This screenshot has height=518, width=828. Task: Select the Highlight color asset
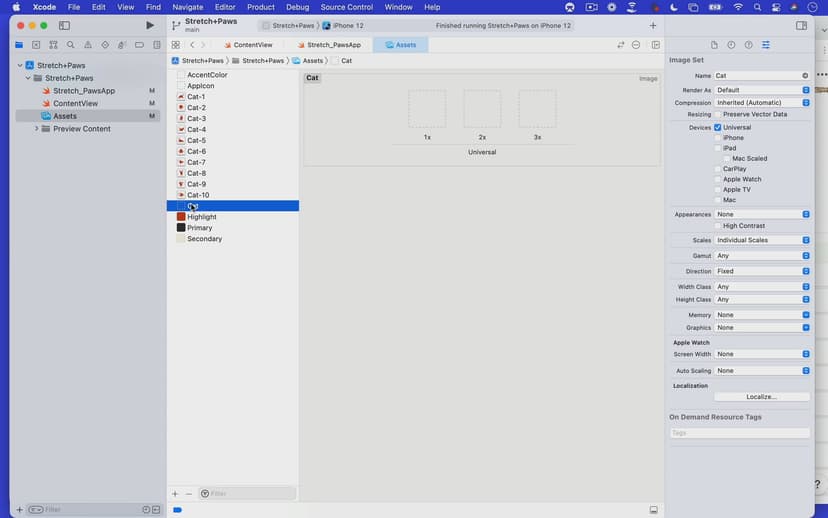click(x=201, y=217)
